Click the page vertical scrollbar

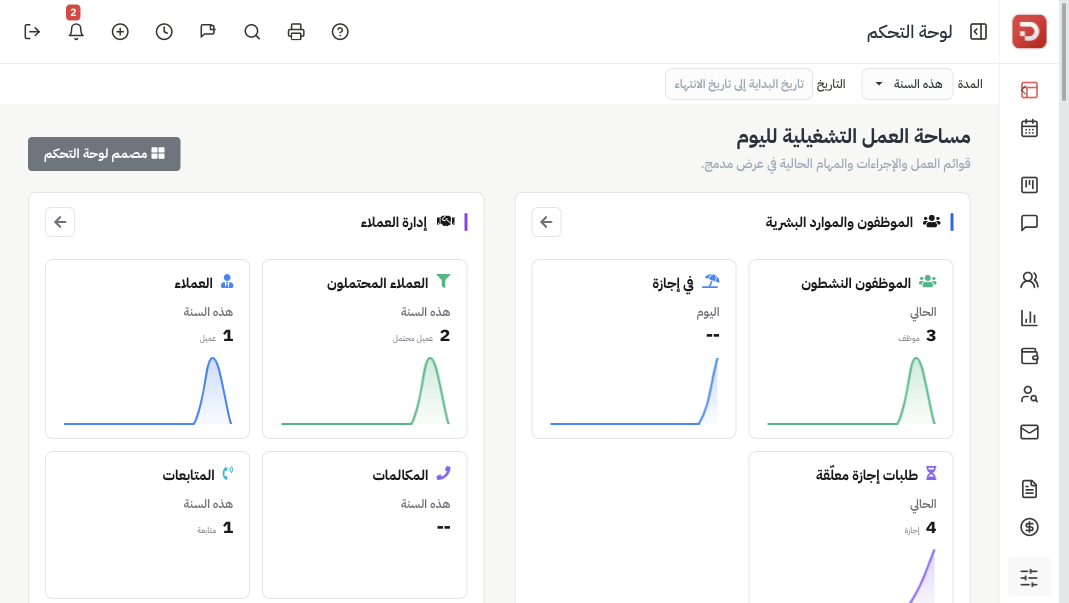point(1064,51)
